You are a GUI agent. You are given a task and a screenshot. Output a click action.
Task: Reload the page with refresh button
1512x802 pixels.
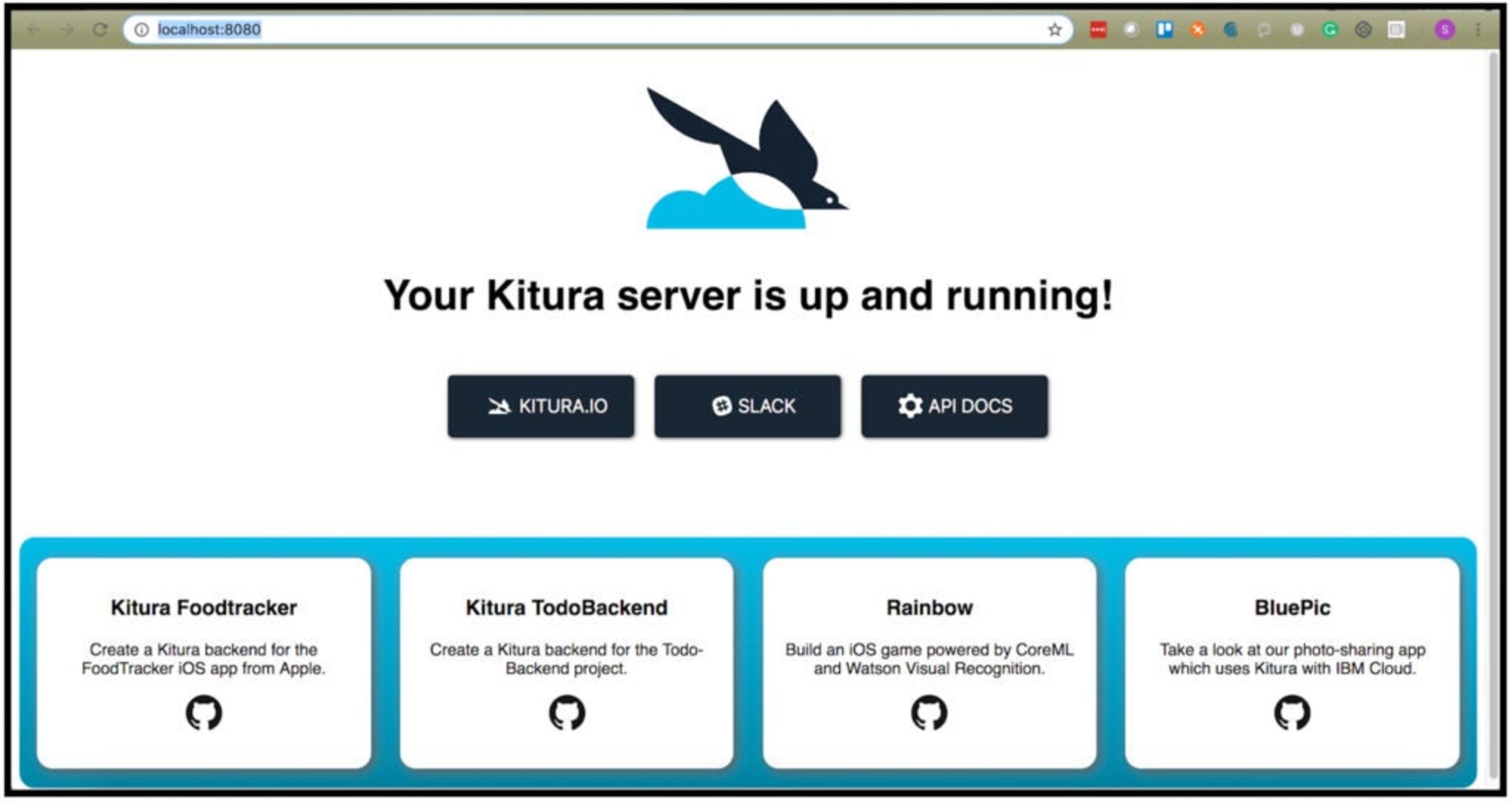100,30
